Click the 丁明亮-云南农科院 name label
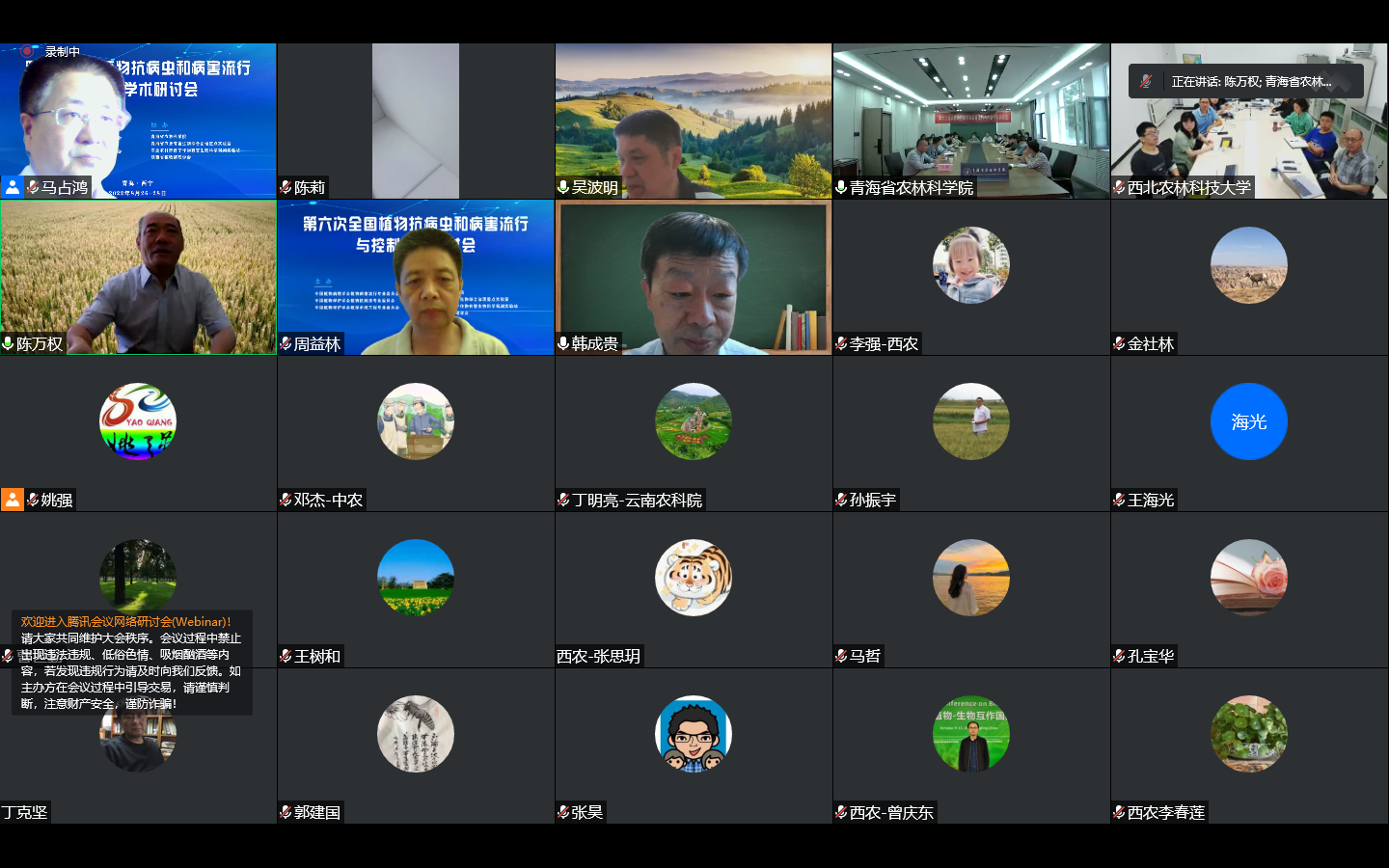Viewport: 1389px width, 868px height. [637, 500]
